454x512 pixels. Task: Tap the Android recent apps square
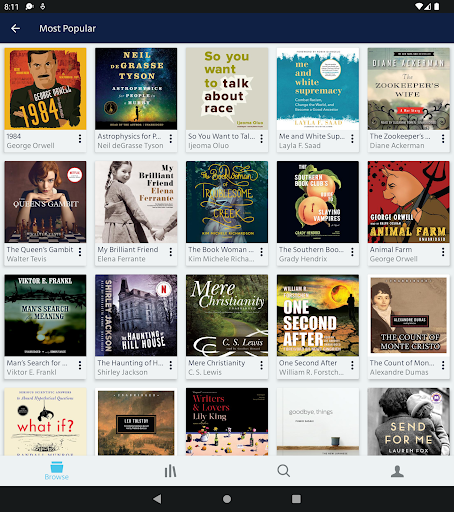(296, 499)
